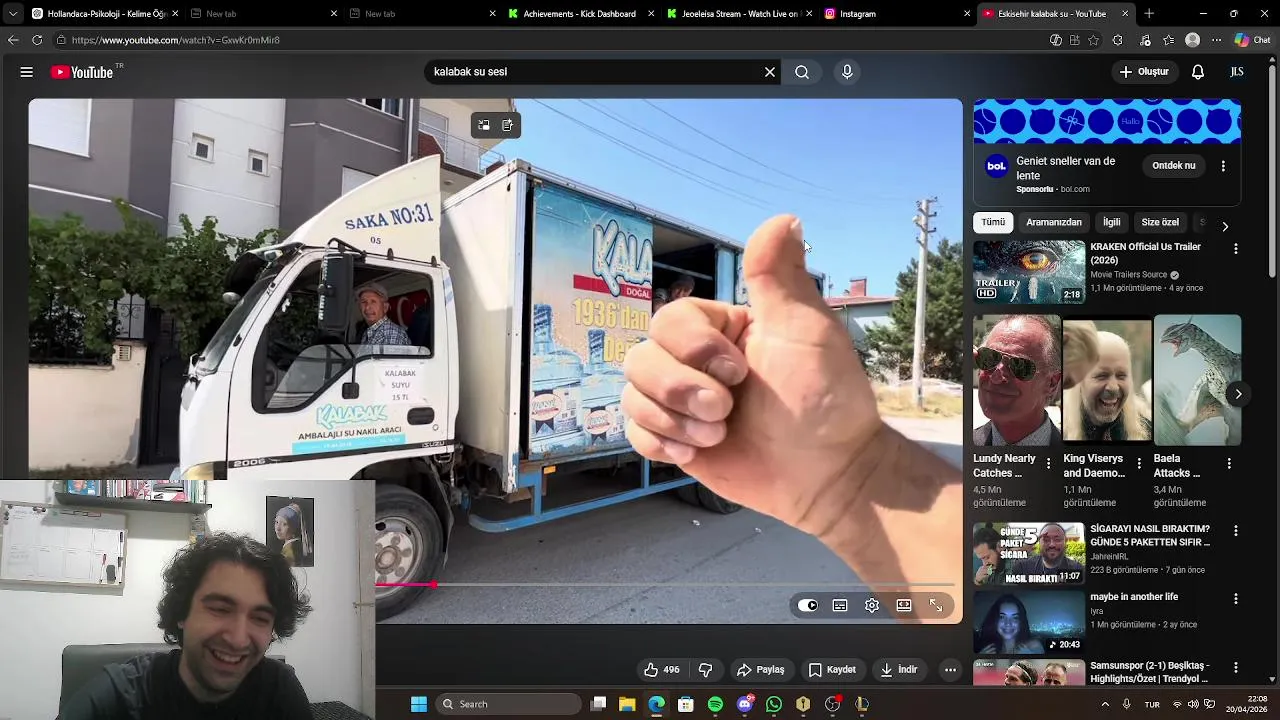Open the JLS account avatar menu

[1237, 72]
